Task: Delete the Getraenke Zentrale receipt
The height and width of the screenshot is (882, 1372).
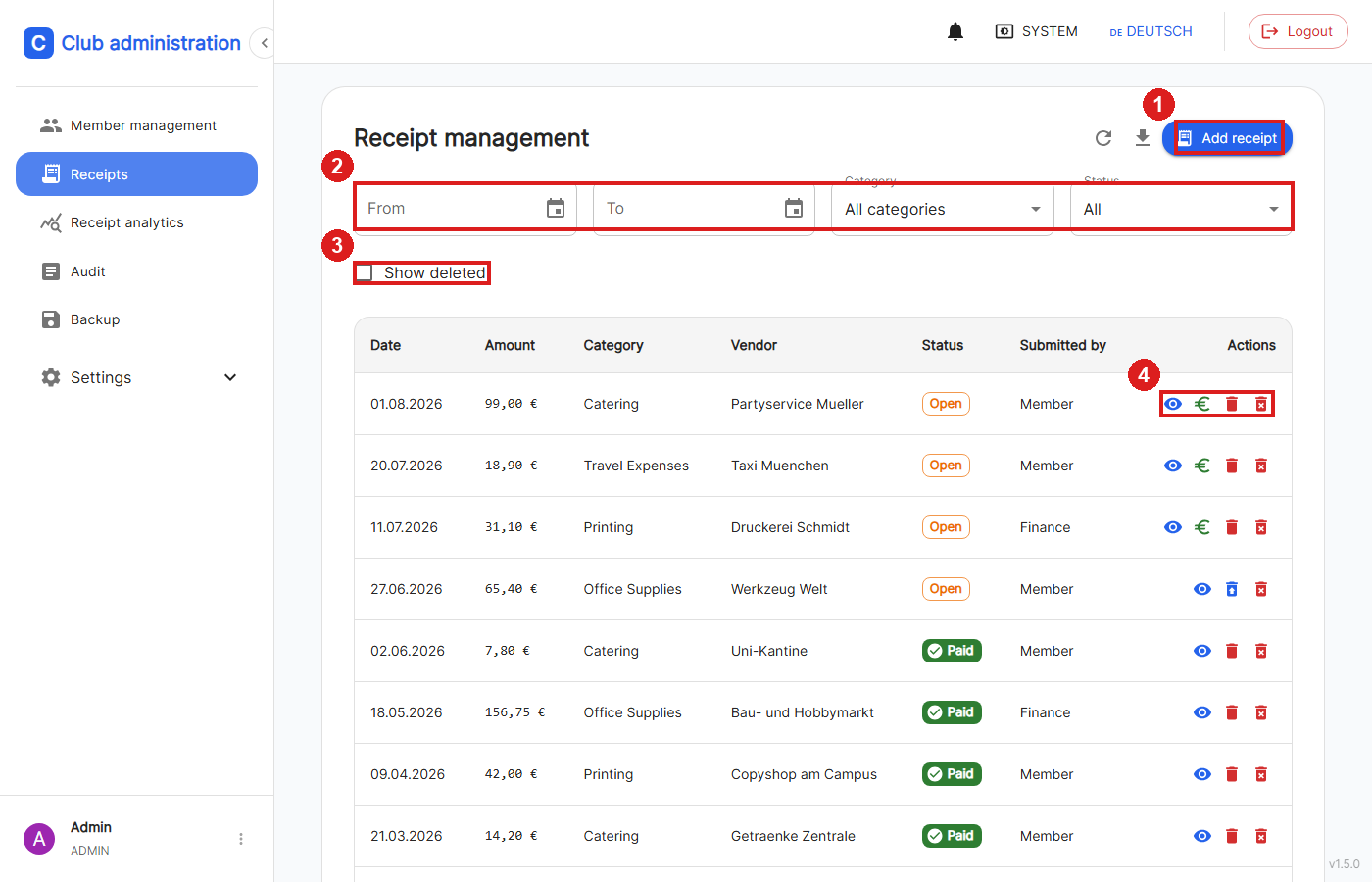Action: click(x=1232, y=836)
